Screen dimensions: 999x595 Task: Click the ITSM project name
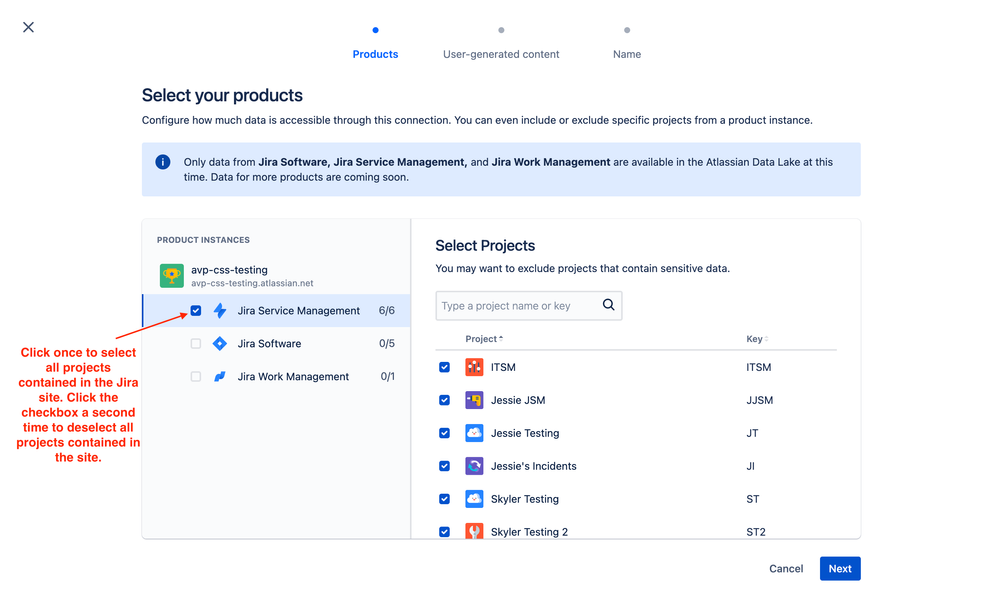[x=503, y=367]
